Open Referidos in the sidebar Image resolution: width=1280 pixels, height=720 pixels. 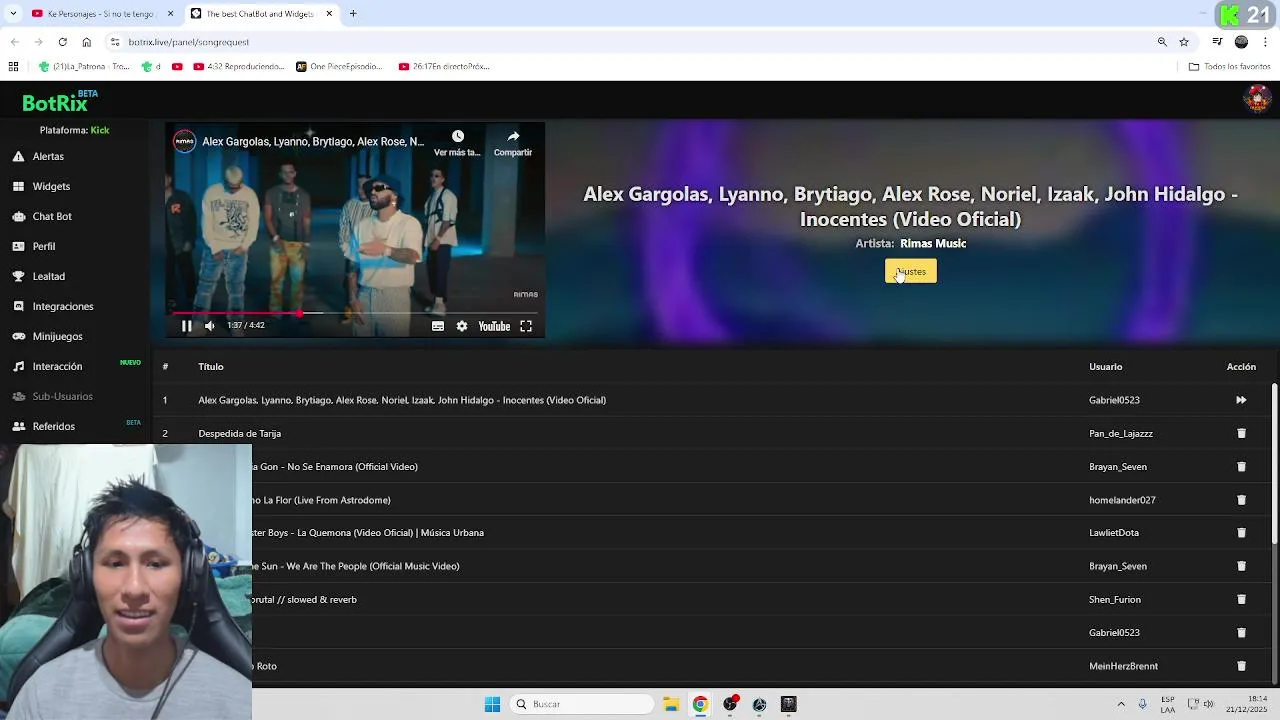tap(54, 427)
